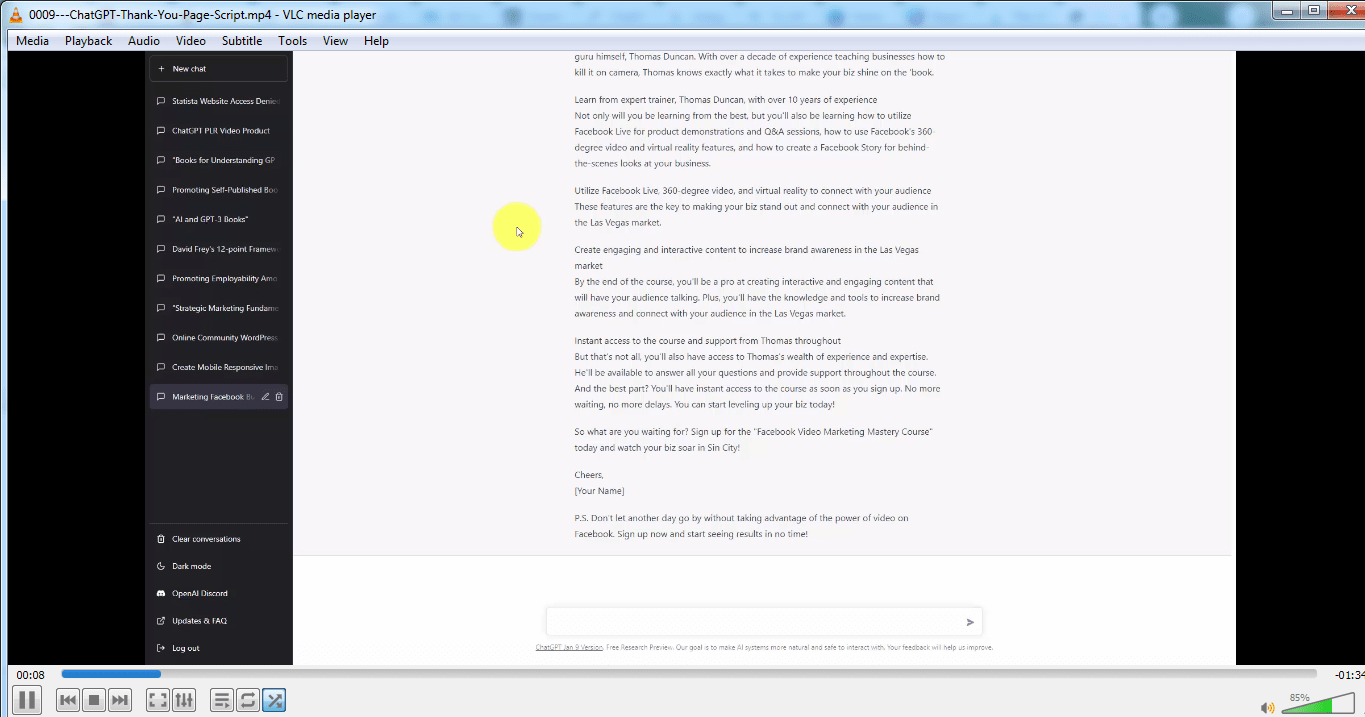The image size is (1365, 717).
Task: Open the Audio menu
Action: (143, 41)
